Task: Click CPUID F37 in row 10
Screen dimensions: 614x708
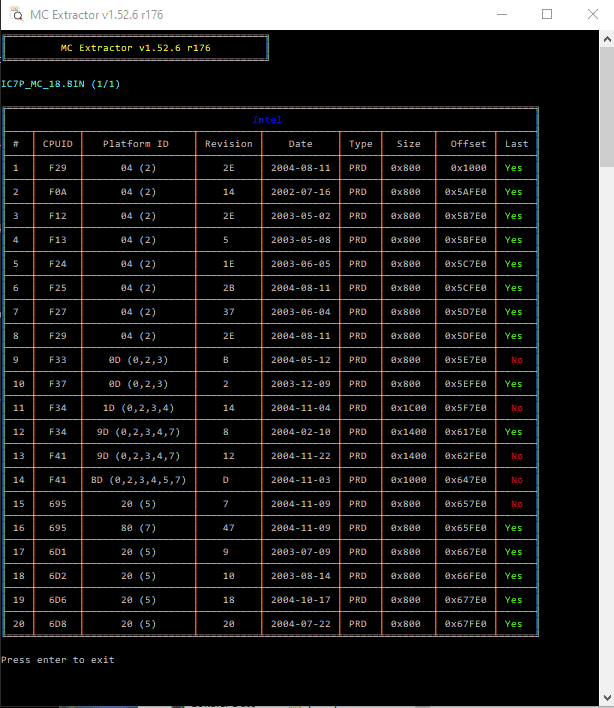Action: (x=57, y=384)
